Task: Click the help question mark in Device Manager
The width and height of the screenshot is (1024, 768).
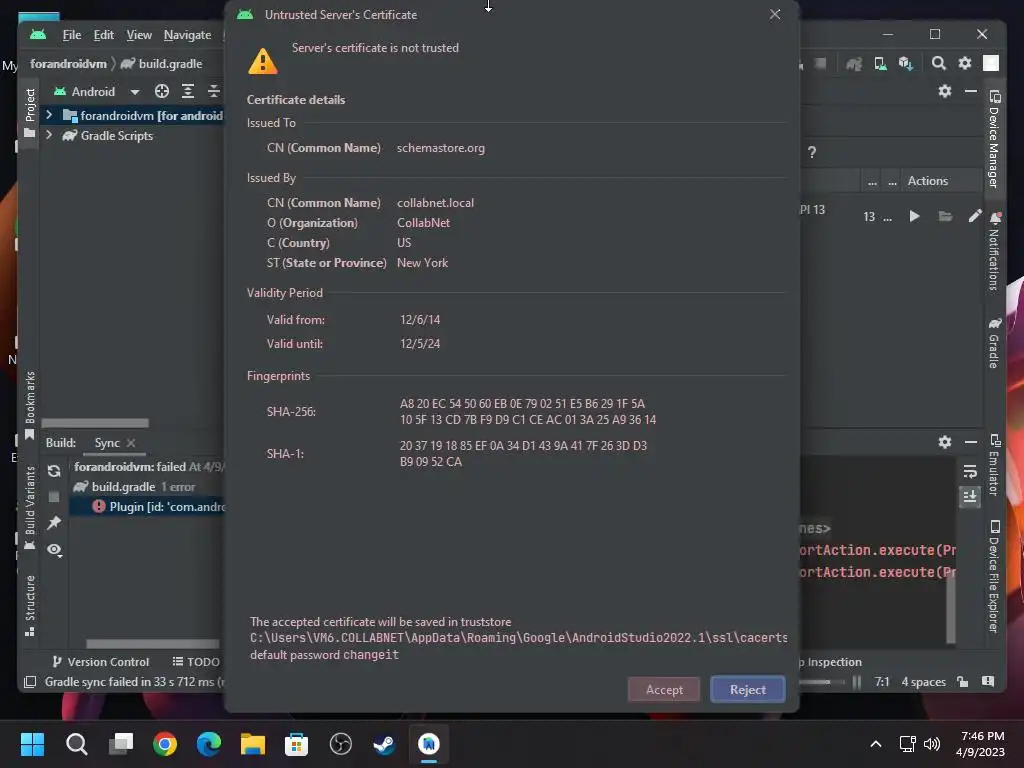Action: [x=812, y=152]
